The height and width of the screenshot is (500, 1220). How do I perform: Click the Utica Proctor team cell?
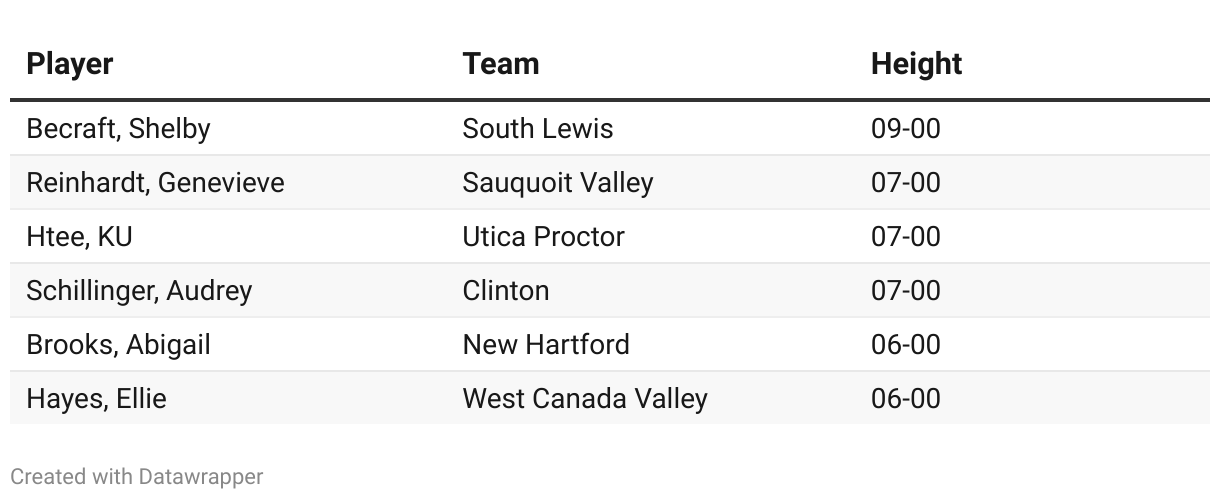point(544,237)
